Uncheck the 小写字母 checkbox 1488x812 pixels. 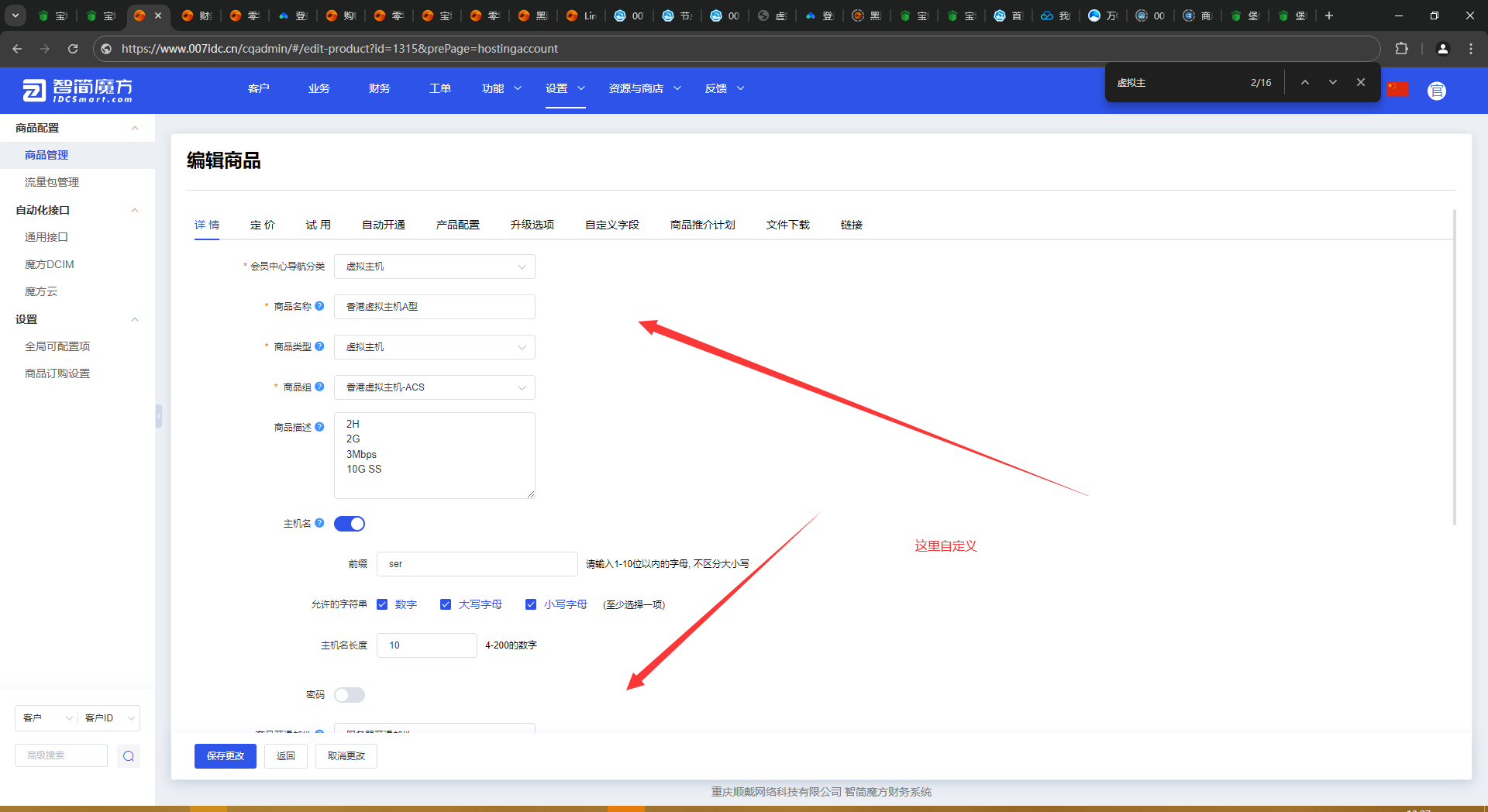click(x=531, y=604)
